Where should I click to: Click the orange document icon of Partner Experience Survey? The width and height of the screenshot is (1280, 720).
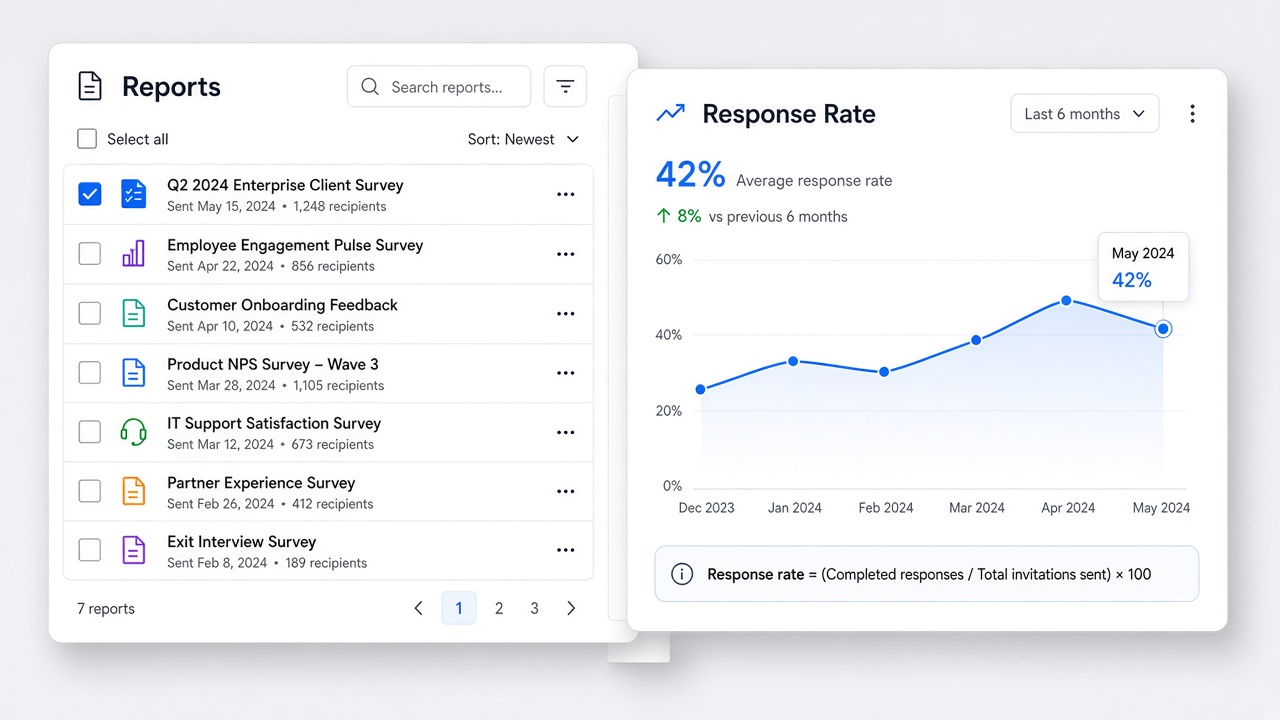tap(133, 491)
